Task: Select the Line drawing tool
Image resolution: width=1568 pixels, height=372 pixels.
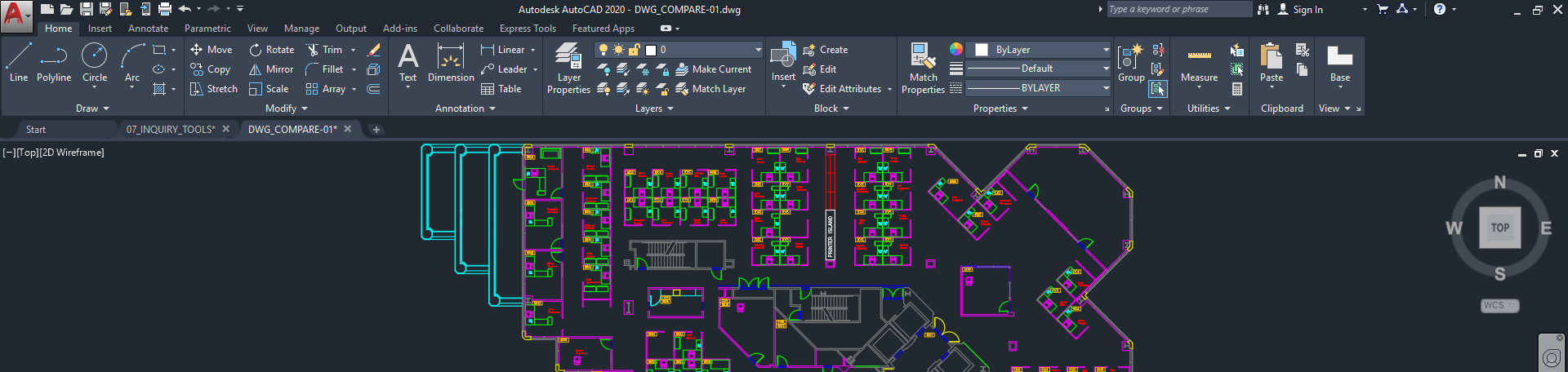Action: pyautogui.click(x=18, y=62)
